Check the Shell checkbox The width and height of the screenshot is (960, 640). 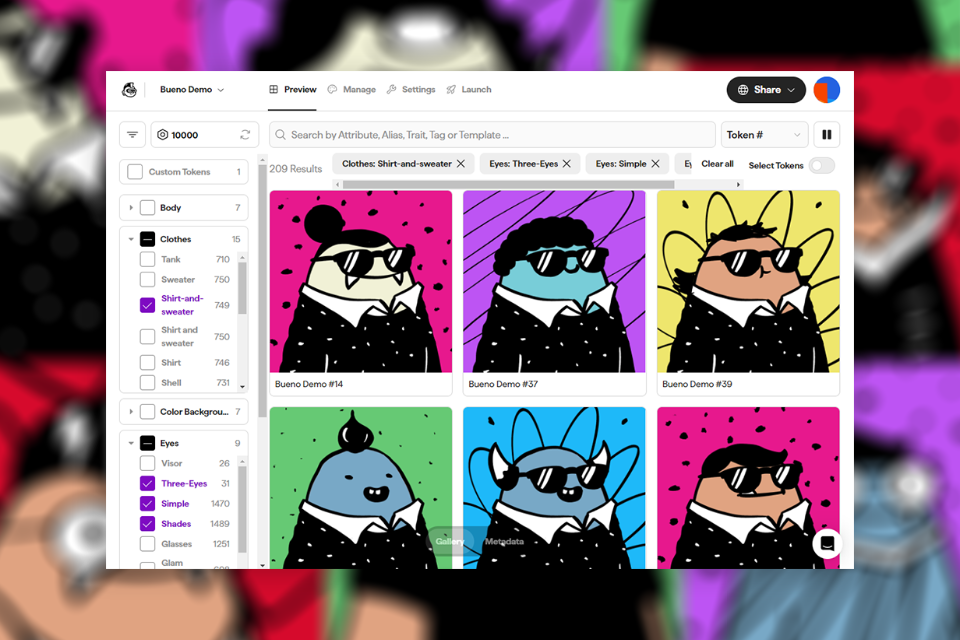pyautogui.click(x=148, y=383)
